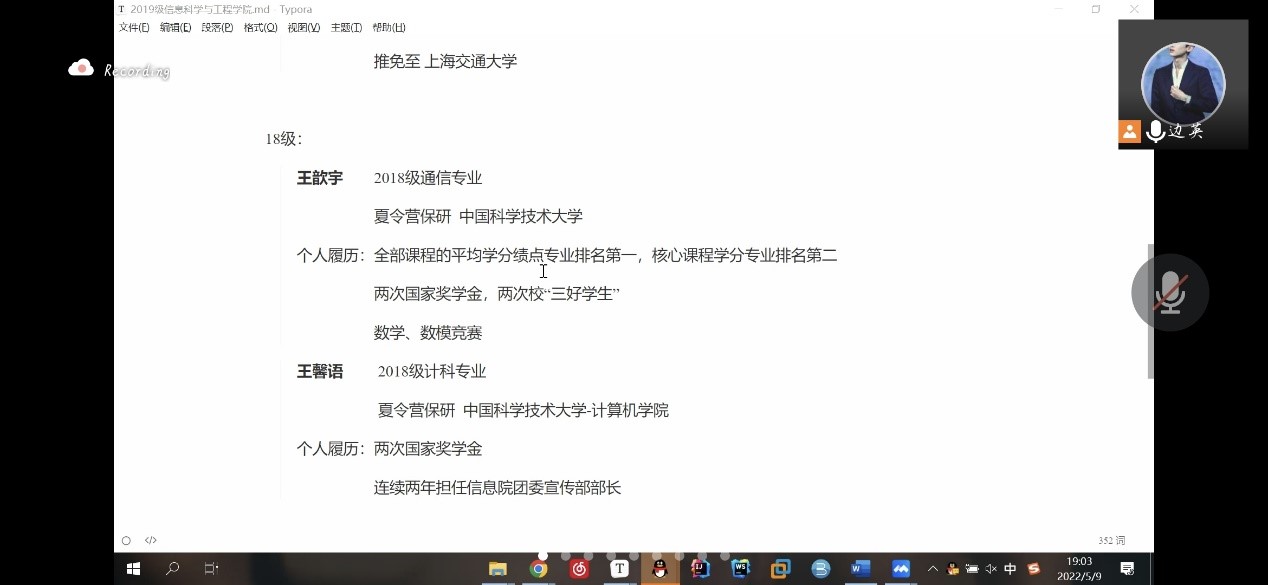Click the line 两次国家奖学金,两次校"三好学生"
The height and width of the screenshot is (585, 1268).
coord(497,294)
